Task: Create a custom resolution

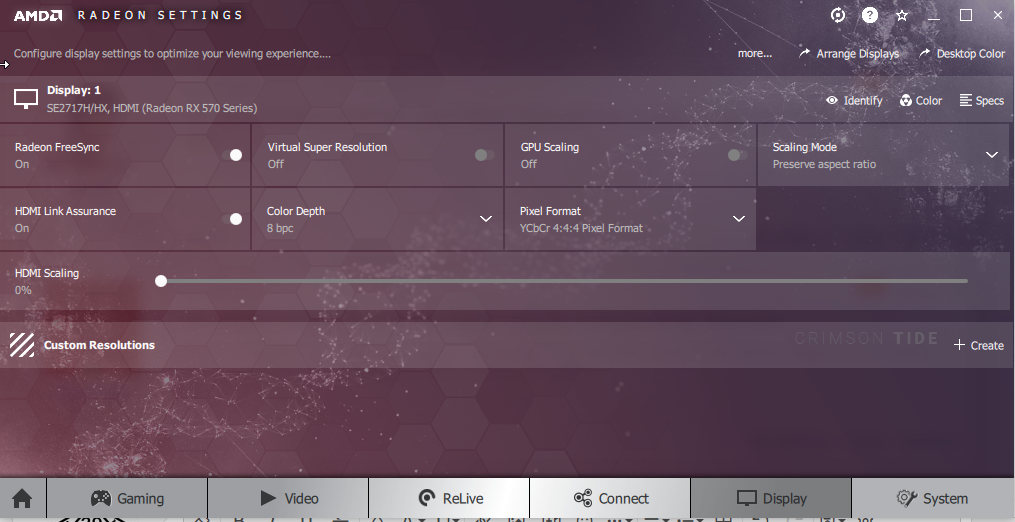Action: click(979, 345)
